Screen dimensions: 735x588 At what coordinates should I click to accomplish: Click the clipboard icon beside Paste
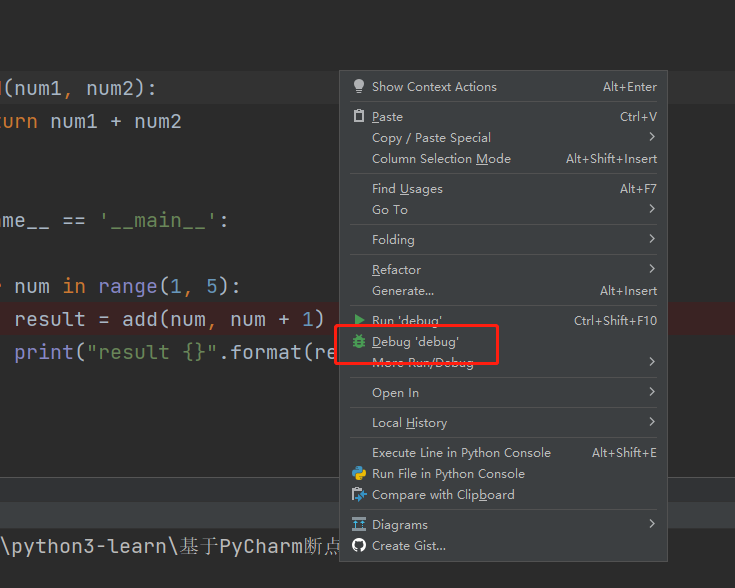point(359,117)
